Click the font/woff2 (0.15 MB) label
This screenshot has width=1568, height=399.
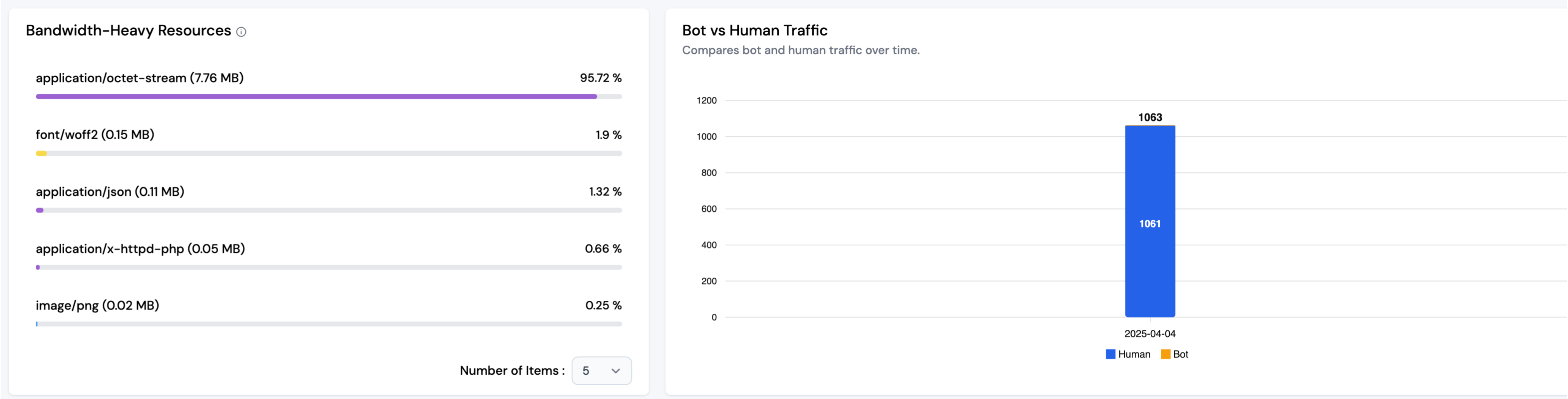tap(95, 135)
